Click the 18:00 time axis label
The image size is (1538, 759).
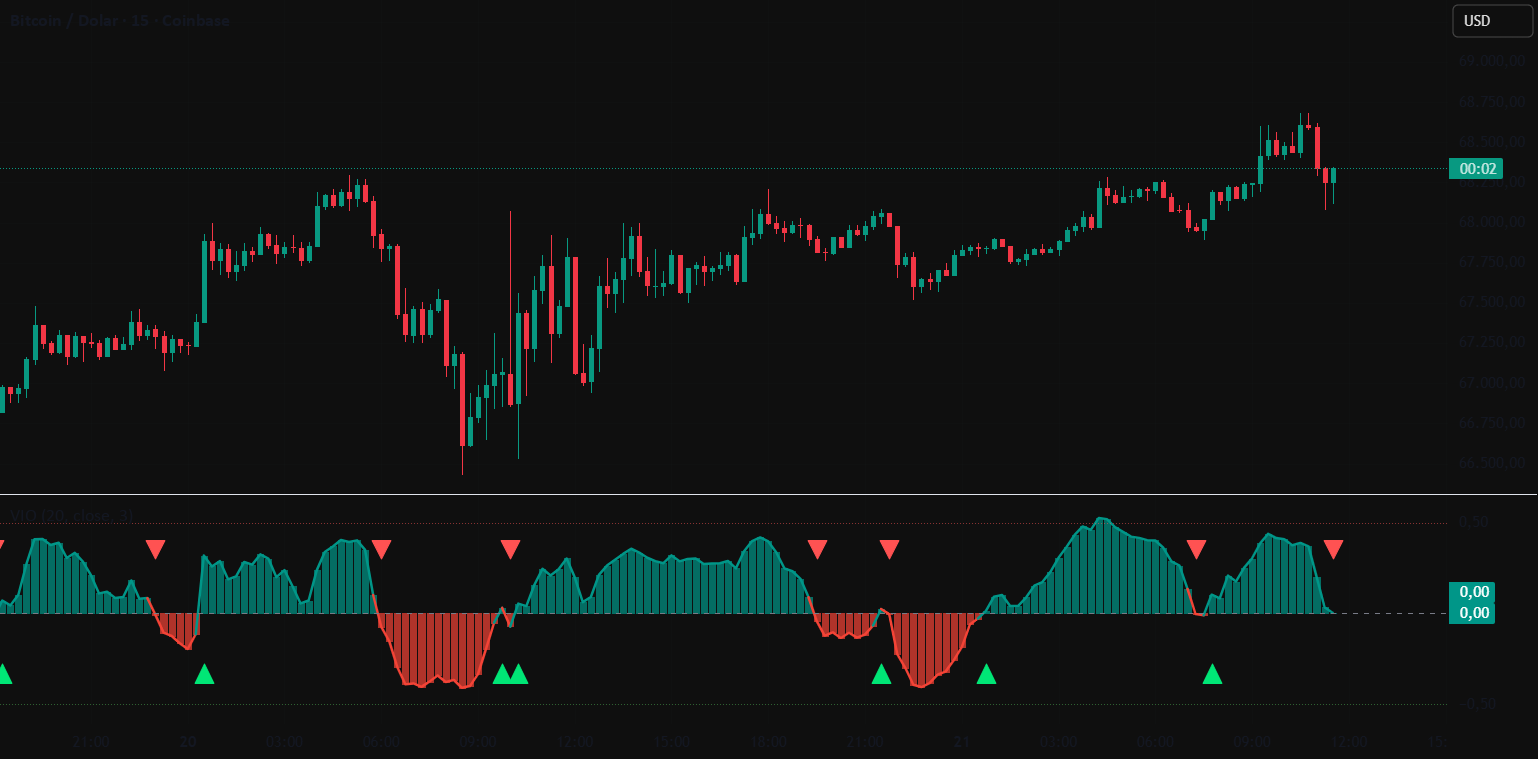pyautogui.click(x=768, y=743)
